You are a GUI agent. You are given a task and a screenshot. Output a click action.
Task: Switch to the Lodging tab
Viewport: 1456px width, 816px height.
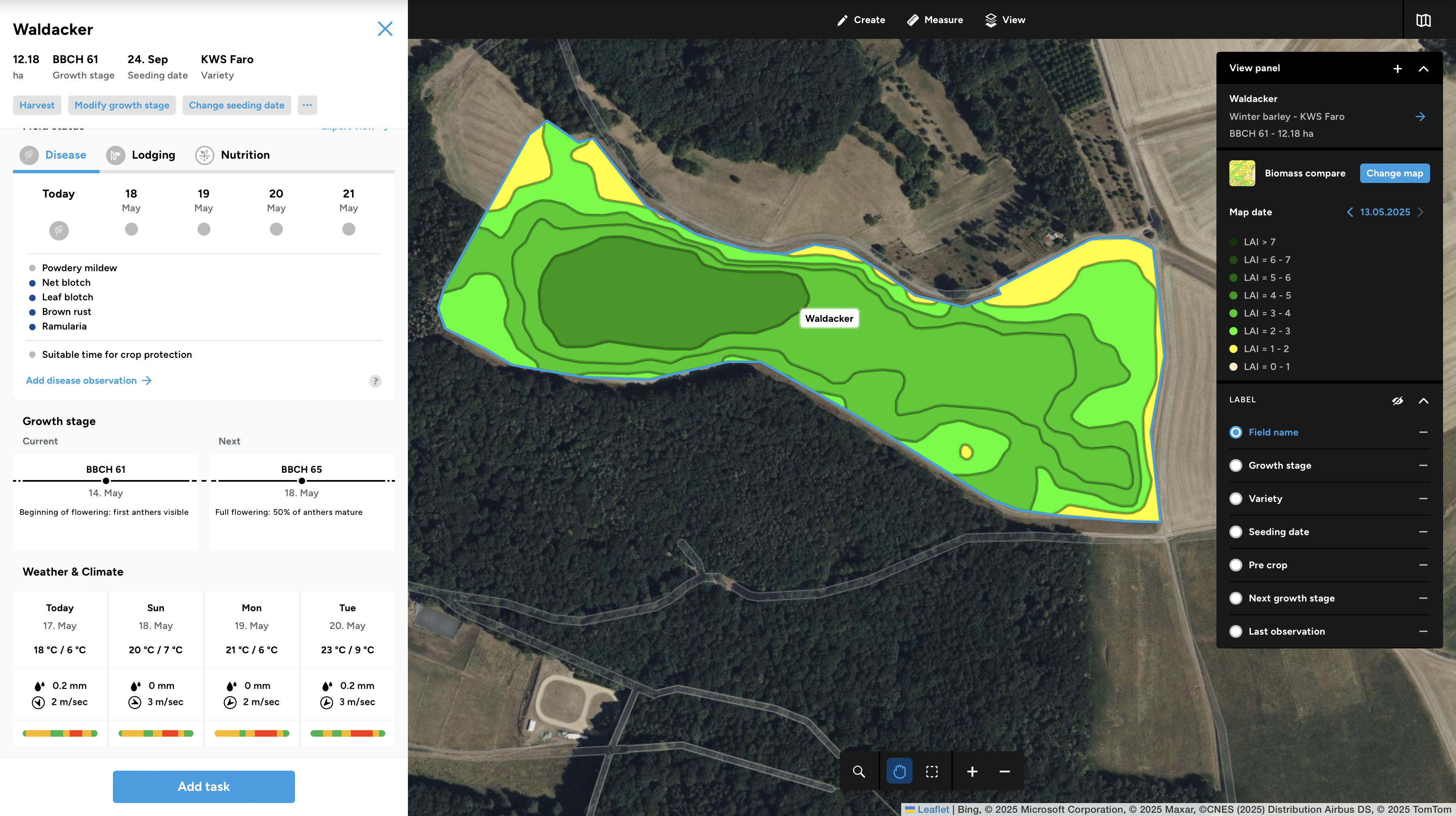[x=141, y=155]
